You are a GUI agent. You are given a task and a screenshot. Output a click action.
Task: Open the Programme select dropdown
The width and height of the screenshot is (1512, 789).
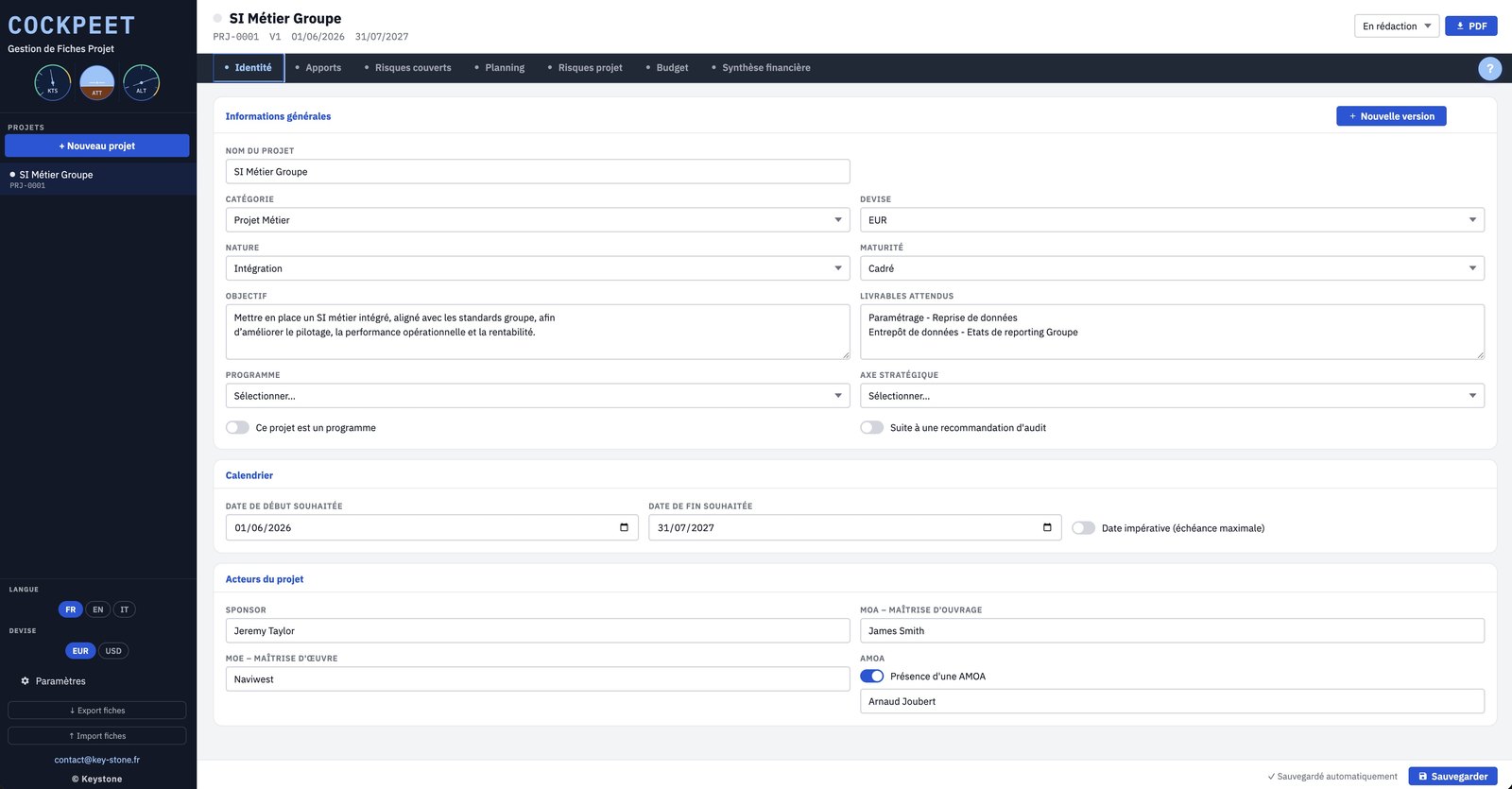click(538, 396)
